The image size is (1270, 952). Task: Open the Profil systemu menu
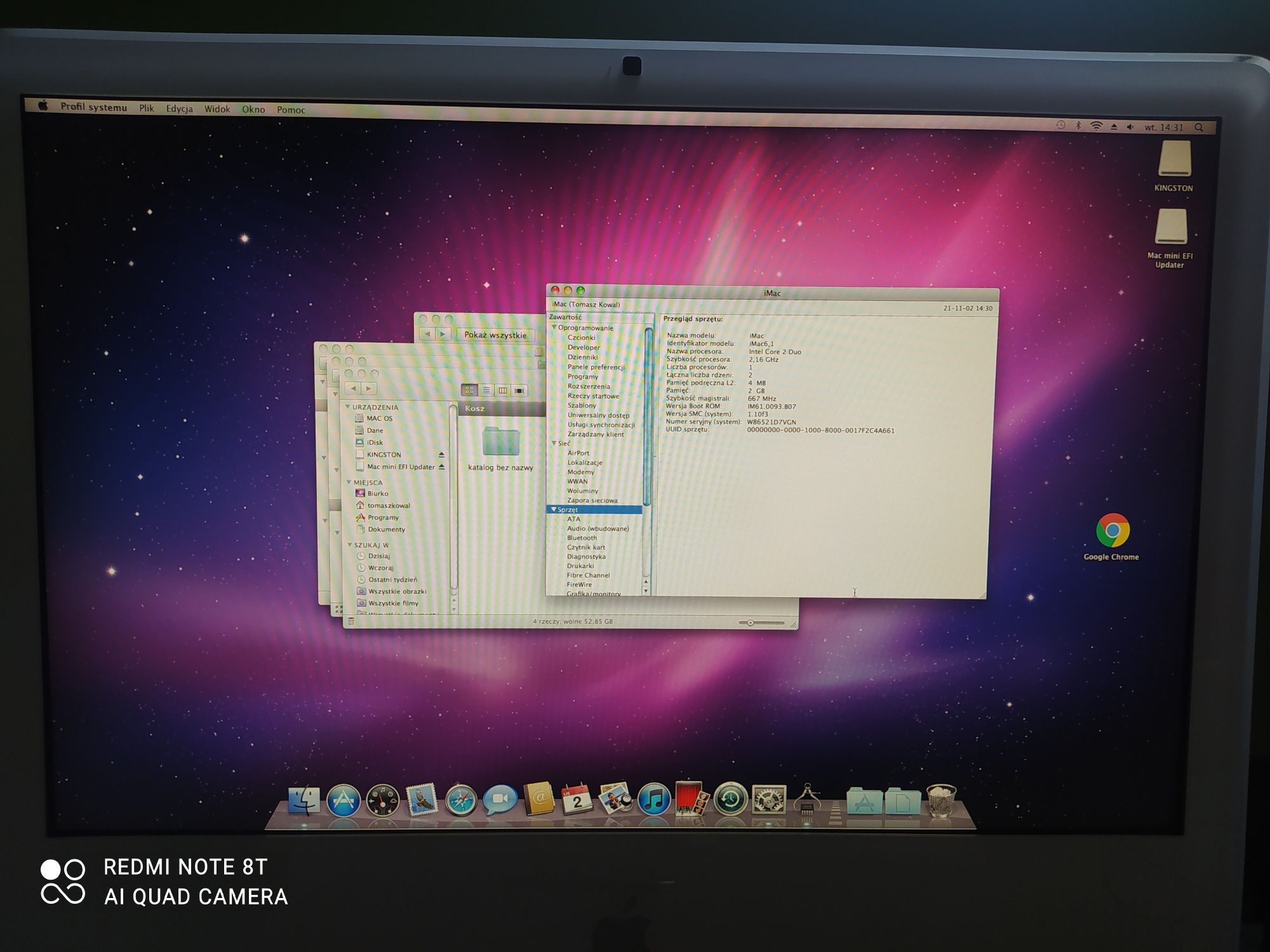click(x=94, y=107)
